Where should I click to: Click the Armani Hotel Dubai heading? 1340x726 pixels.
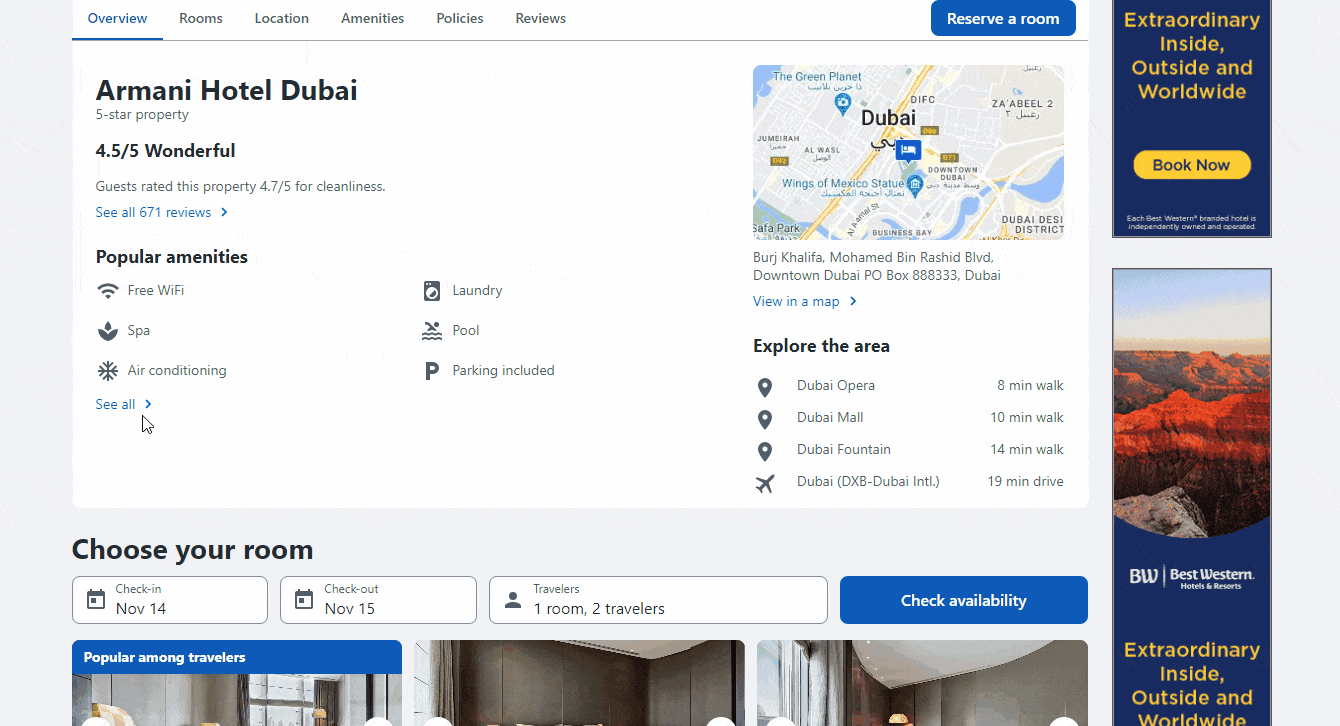[x=227, y=90]
